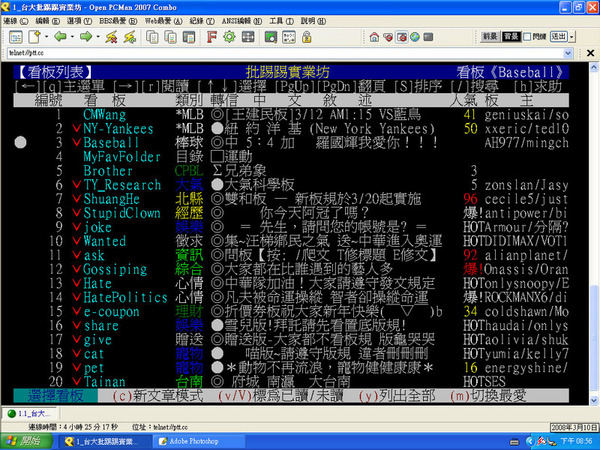Screen dimensions: 600x450
Task: Click the terminal scrollbar up arrow
Action: 594,67
